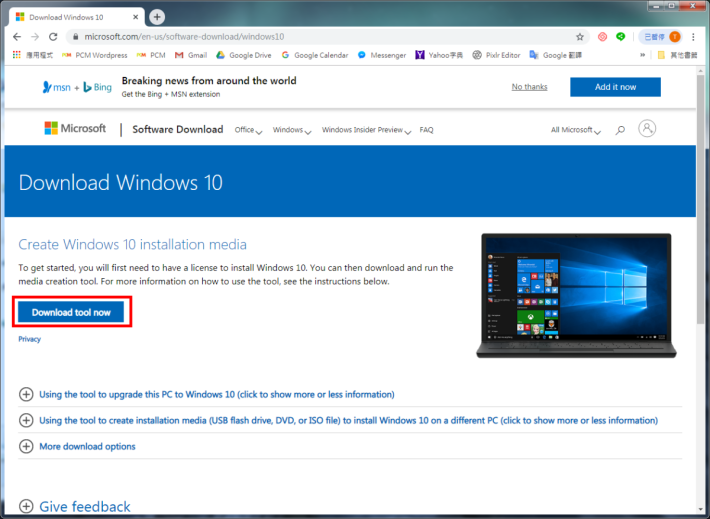Click the search magnifier icon
This screenshot has height=519, width=710.
click(x=620, y=130)
